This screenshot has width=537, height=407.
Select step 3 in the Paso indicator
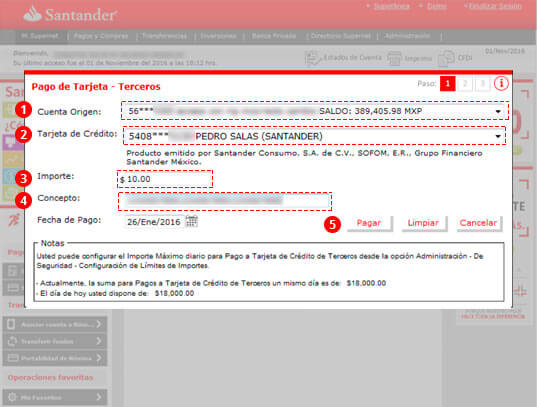tap(483, 84)
